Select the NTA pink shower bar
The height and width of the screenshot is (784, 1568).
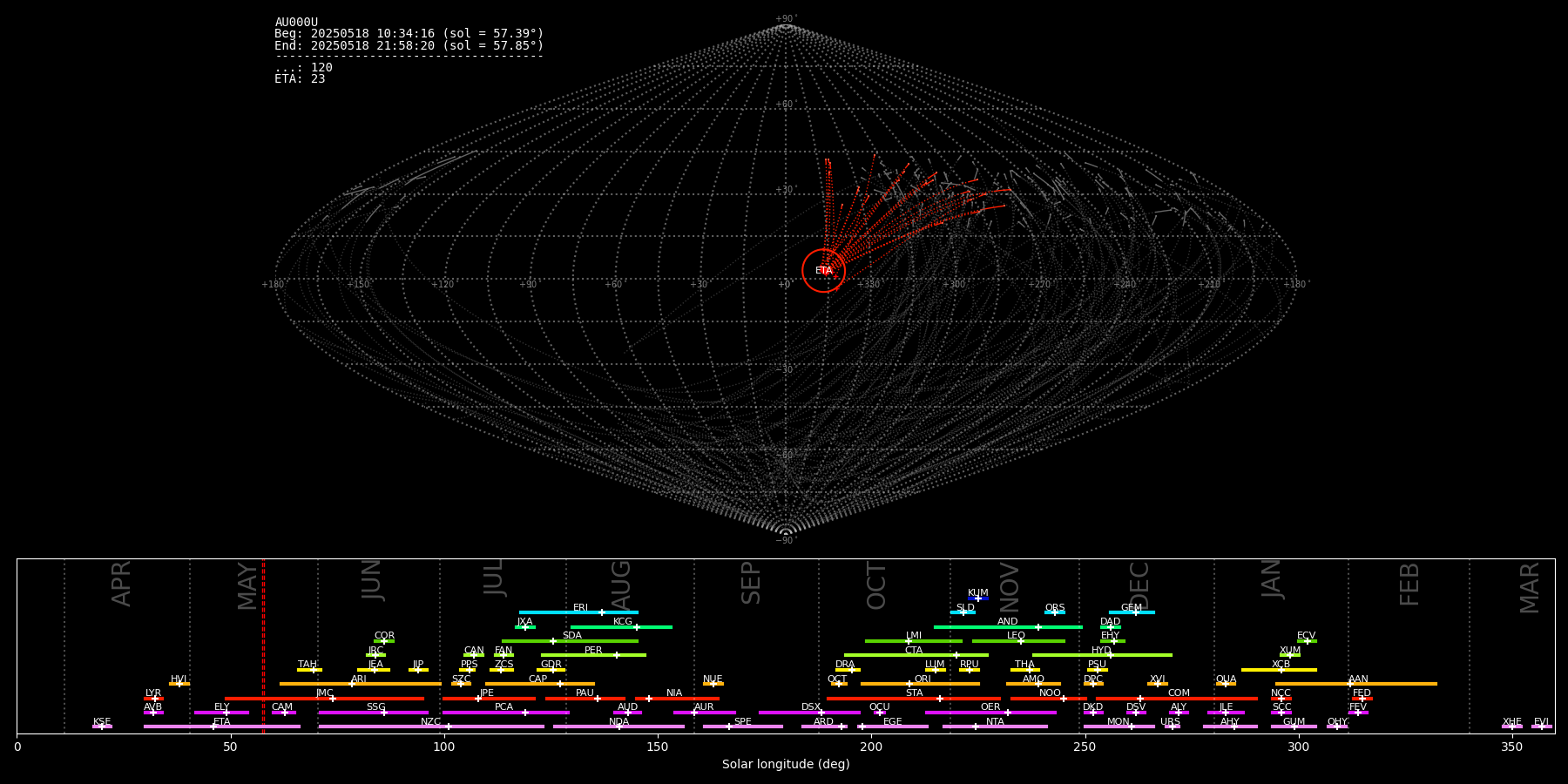pos(995,727)
